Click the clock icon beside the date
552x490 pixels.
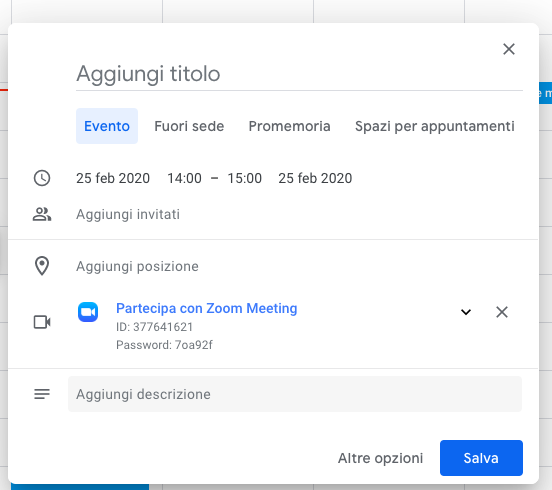coord(42,178)
